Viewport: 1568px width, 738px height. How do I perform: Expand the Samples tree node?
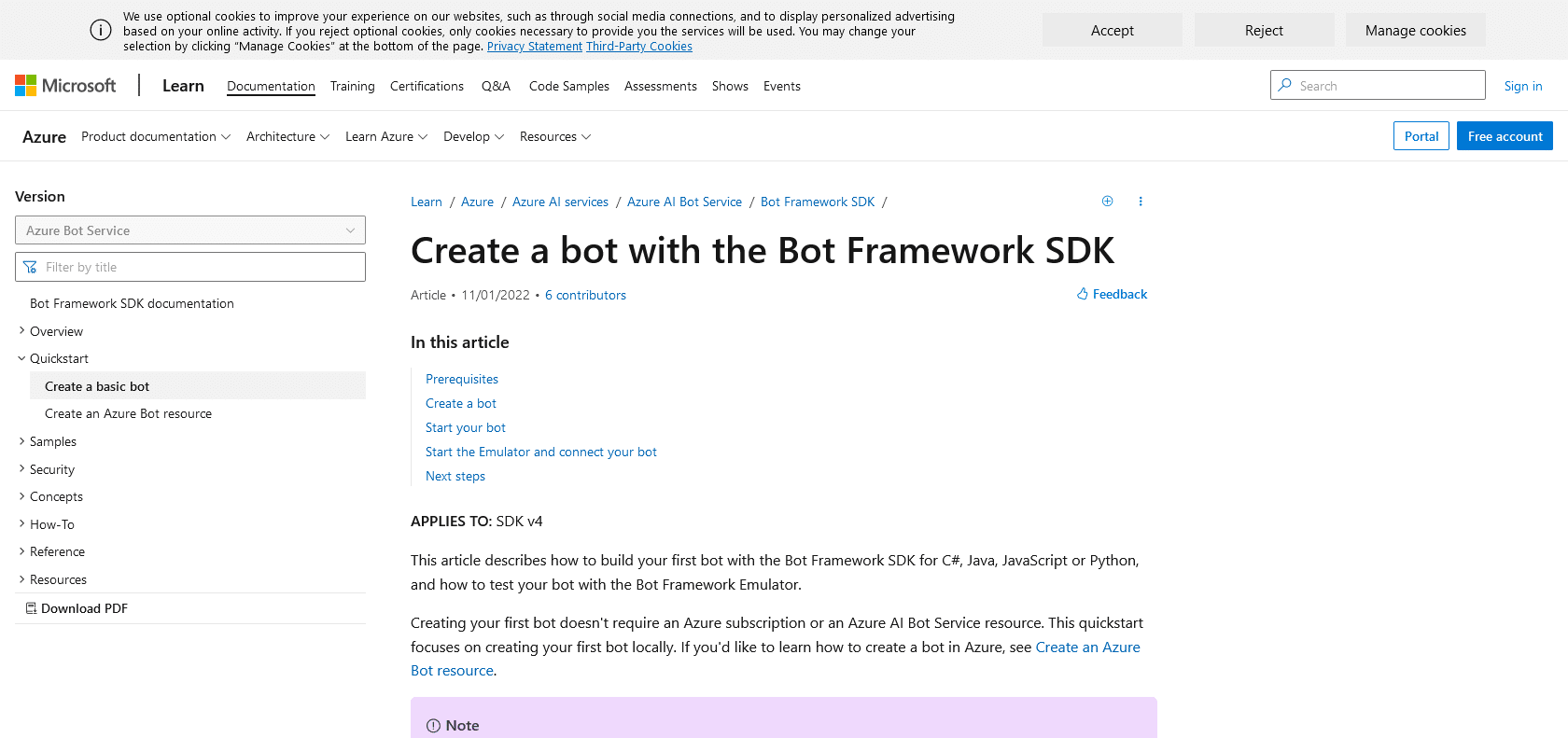(x=21, y=441)
